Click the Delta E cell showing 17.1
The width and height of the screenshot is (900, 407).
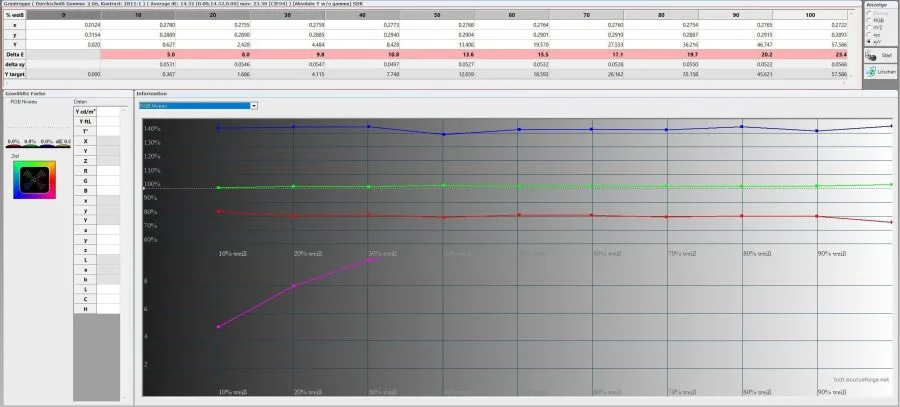(587, 54)
